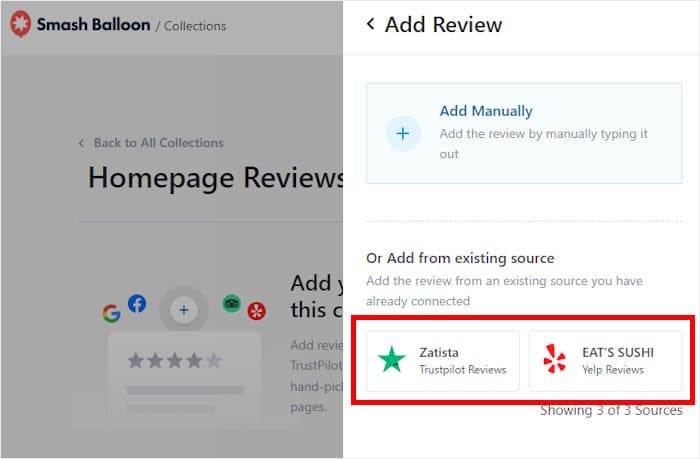Click 'Or Add from existing source' heading
This screenshot has width=700, height=459.
[460, 258]
